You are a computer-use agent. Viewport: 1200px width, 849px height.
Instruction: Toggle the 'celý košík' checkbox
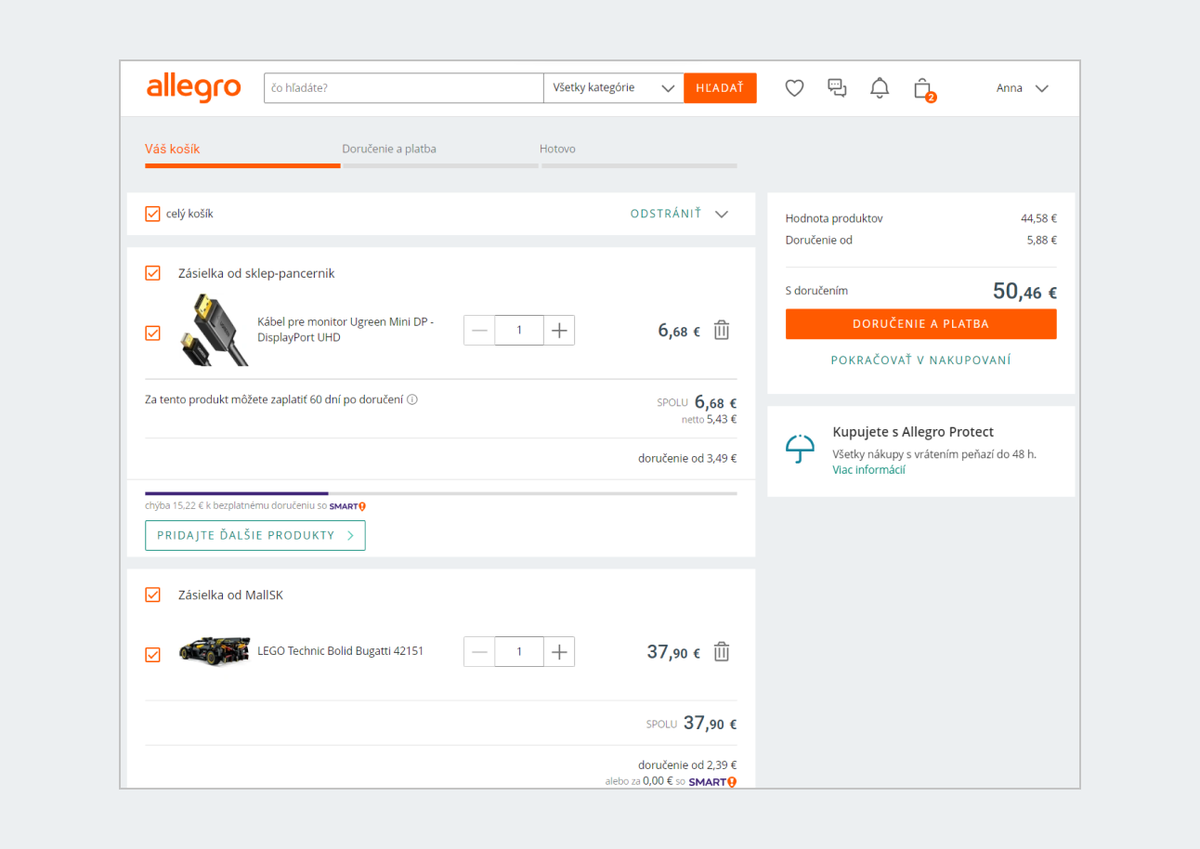tap(153, 214)
